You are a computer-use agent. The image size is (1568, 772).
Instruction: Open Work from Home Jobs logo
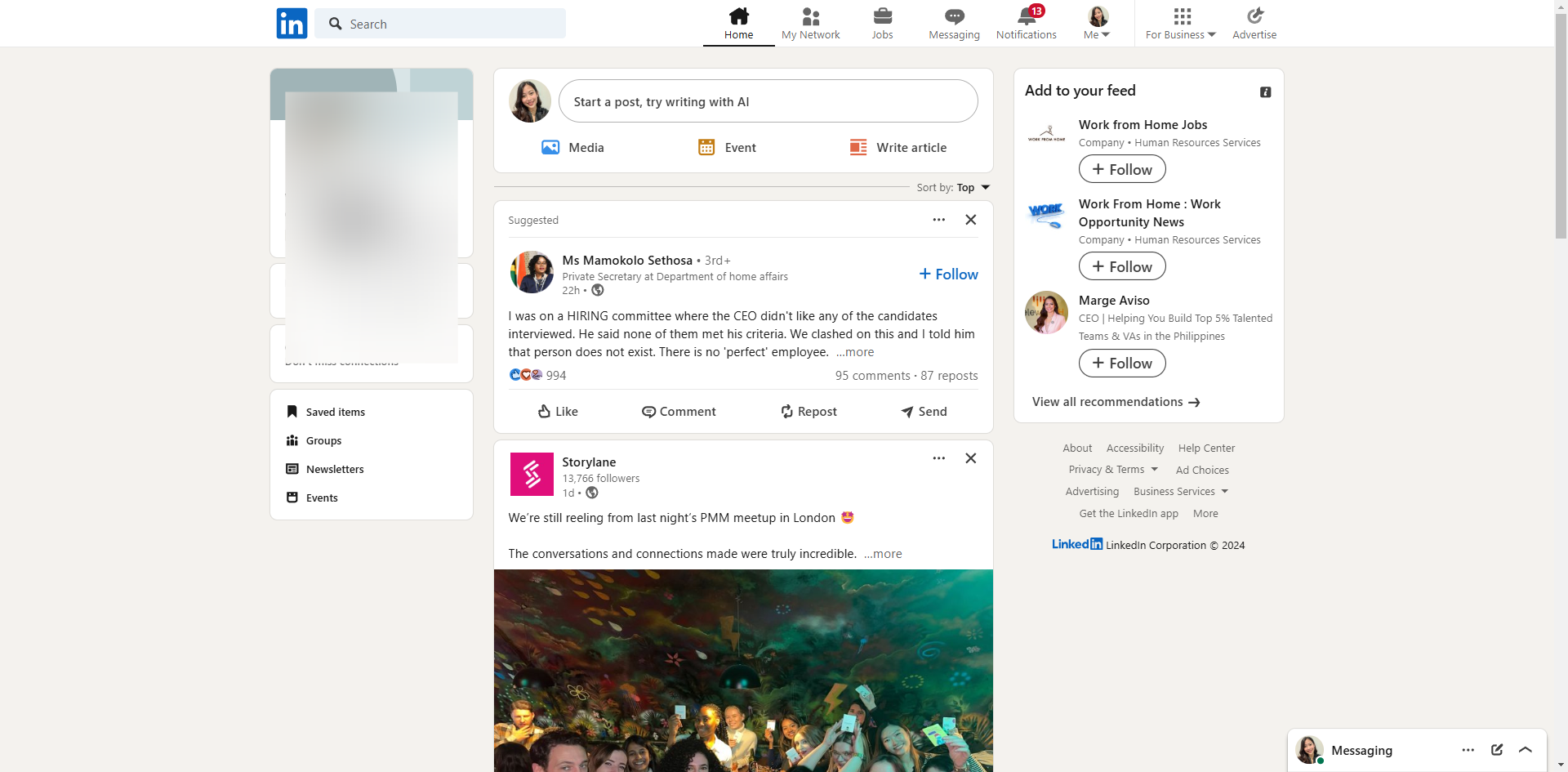pyautogui.click(x=1046, y=134)
